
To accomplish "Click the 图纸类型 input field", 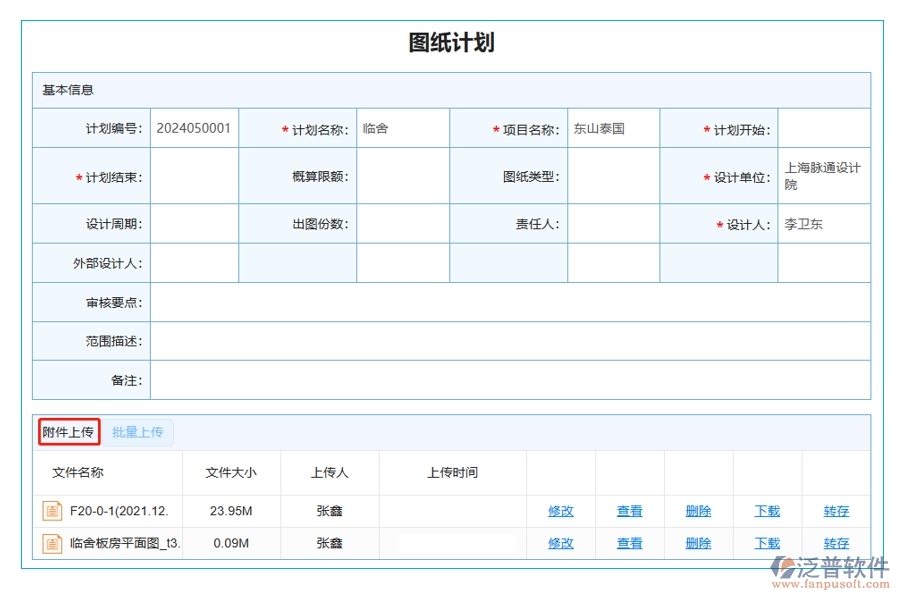I will click(613, 175).
